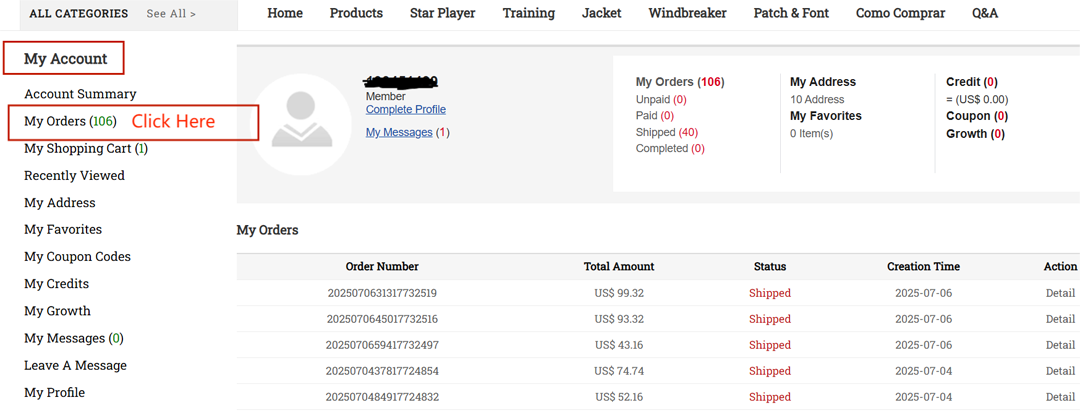Click the Complete Profile link
Image resolution: width=1080 pixels, height=413 pixels.
coord(405,109)
